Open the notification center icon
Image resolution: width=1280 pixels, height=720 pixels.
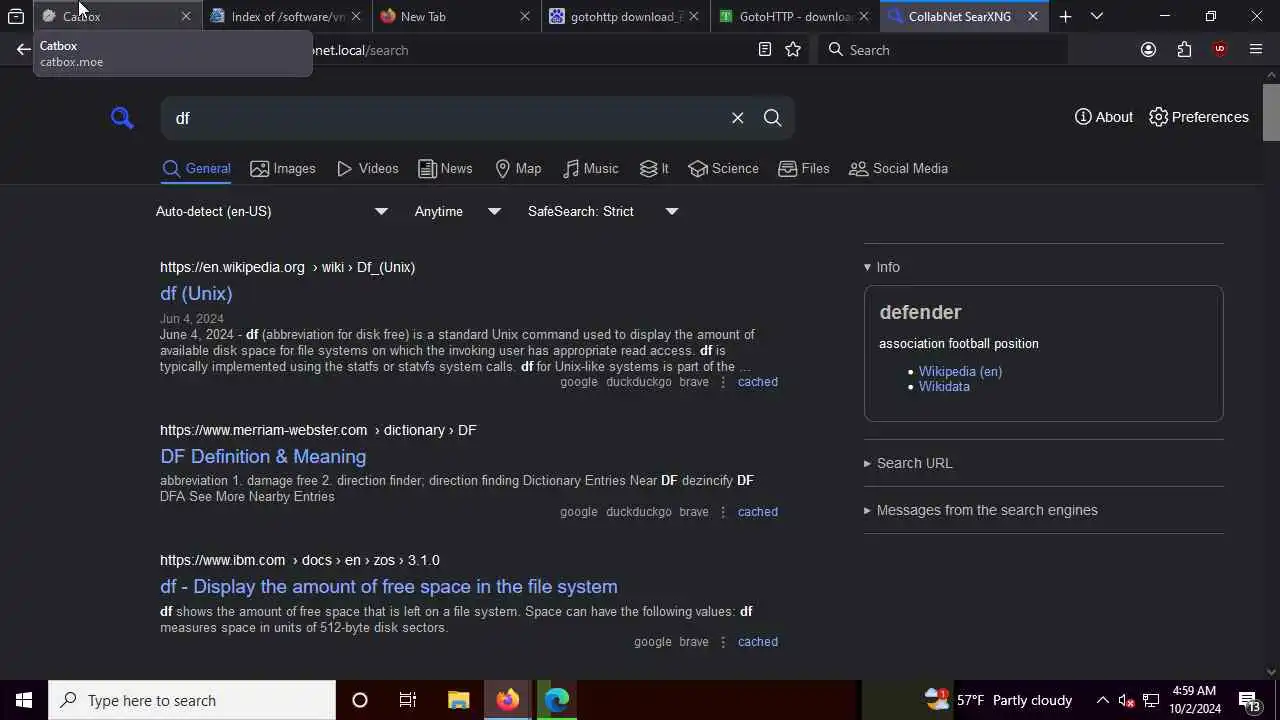(1249, 700)
